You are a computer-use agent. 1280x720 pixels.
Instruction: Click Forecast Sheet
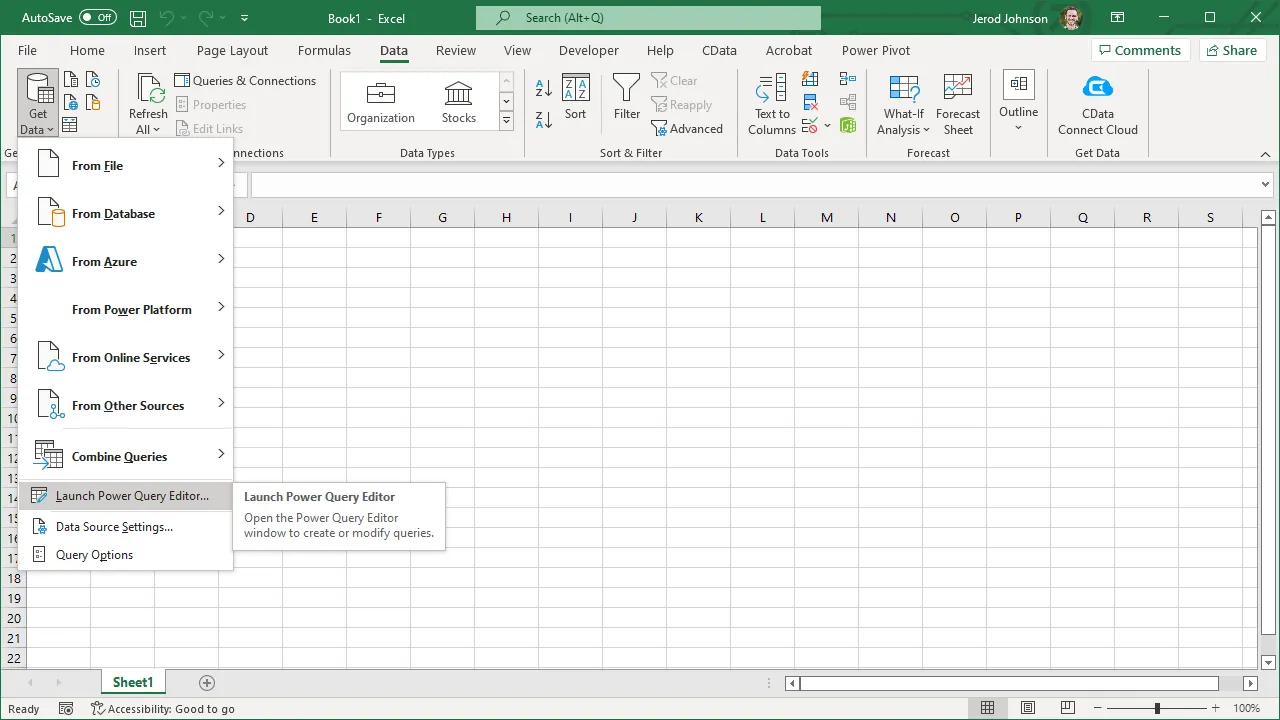(x=958, y=104)
